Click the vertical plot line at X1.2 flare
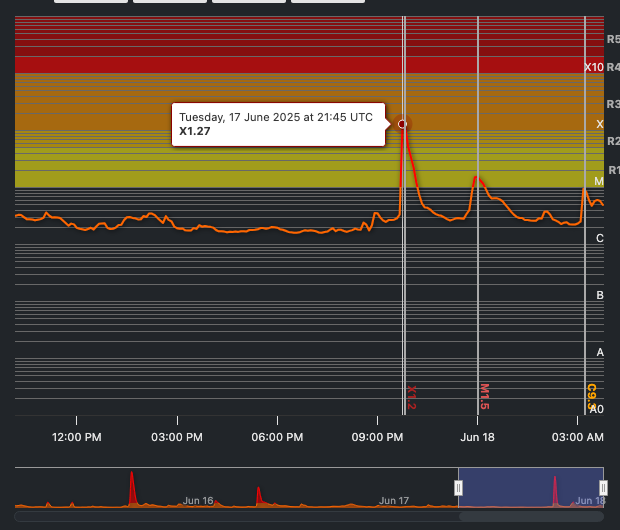Image resolution: width=620 pixels, height=530 pixels. pos(404,300)
